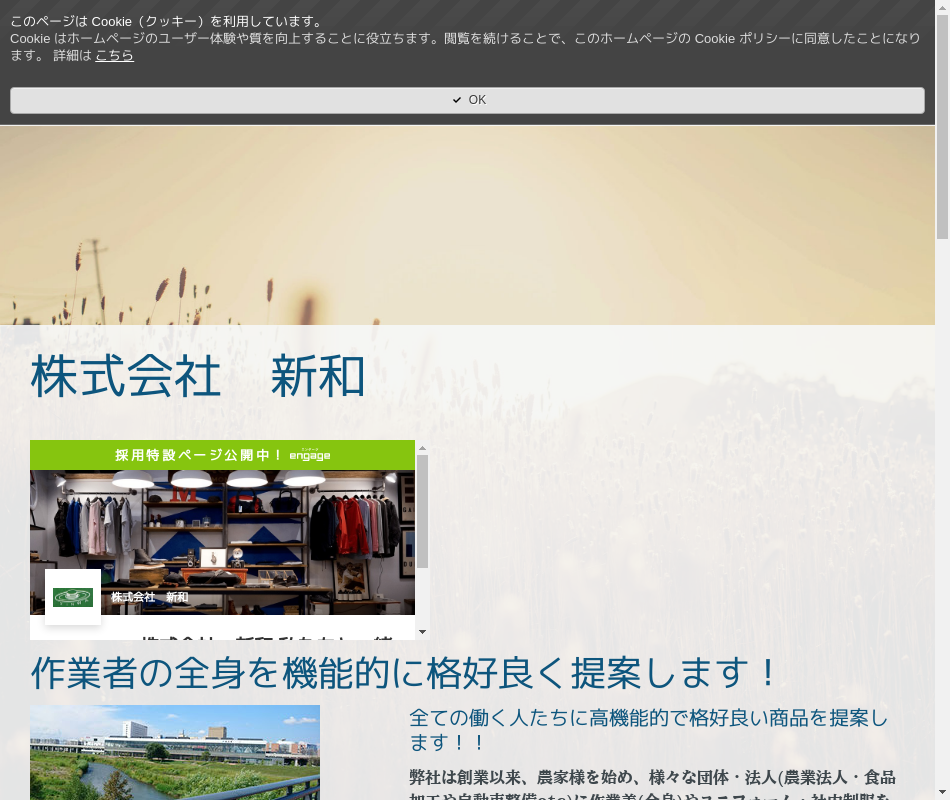This screenshot has height=800, width=950.
Task: Click the engage logo in the green banner
Action: (x=310, y=455)
